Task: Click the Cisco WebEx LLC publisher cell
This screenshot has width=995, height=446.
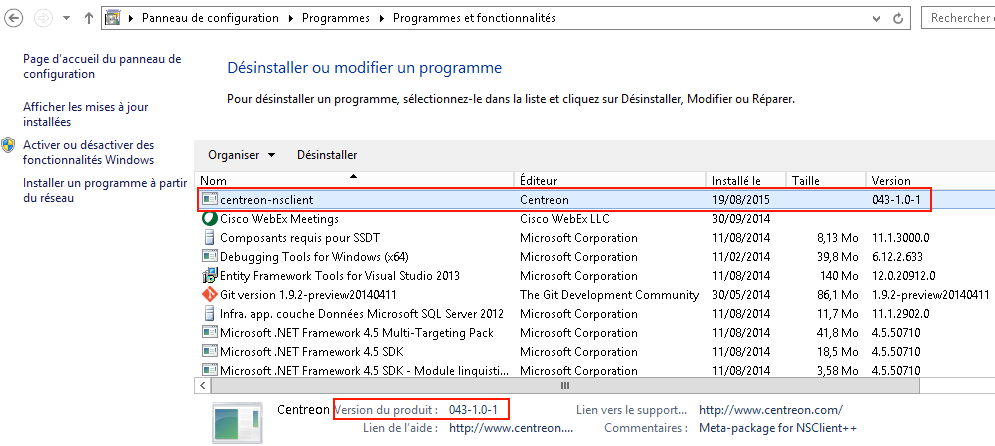Action: point(564,219)
